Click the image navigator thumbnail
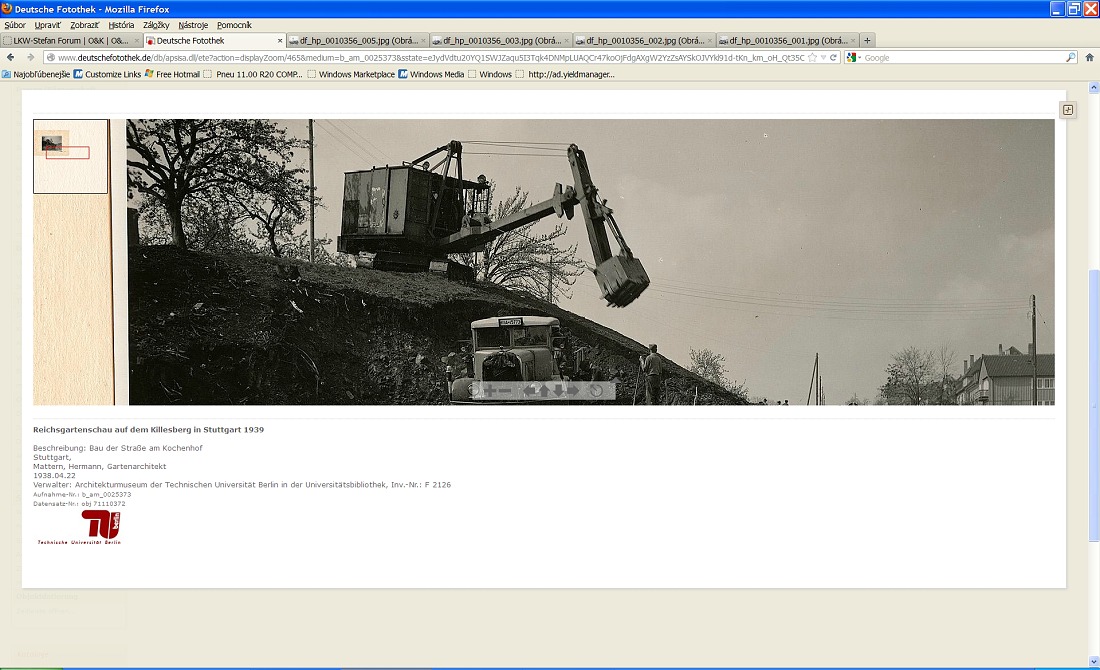This screenshot has width=1100, height=670. (70, 156)
